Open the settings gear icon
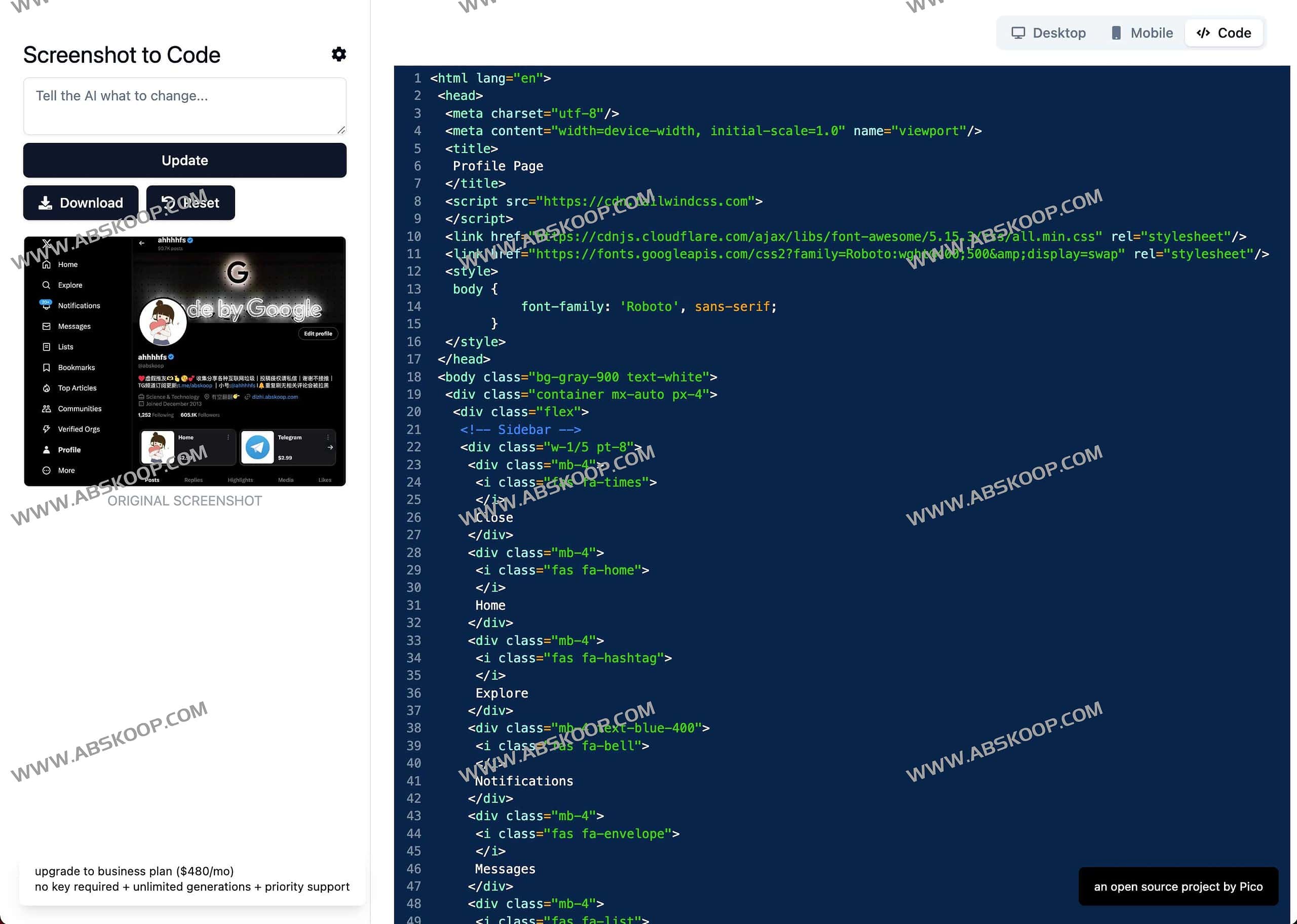Screen dimensions: 1297x924 point(338,54)
